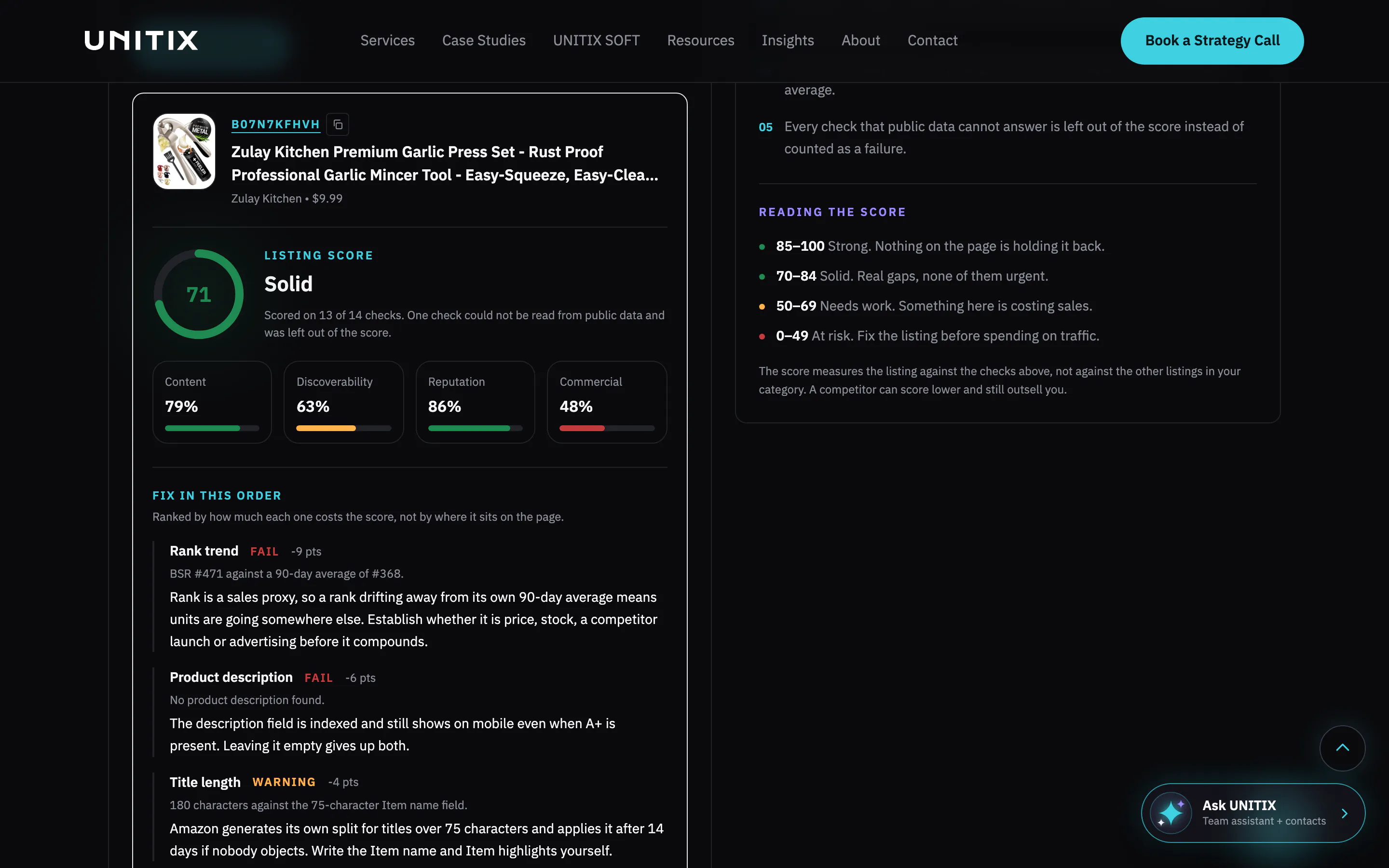Click the Solid score rating text
The width and height of the screenshot is (1389, 868).
click(288, 284)
